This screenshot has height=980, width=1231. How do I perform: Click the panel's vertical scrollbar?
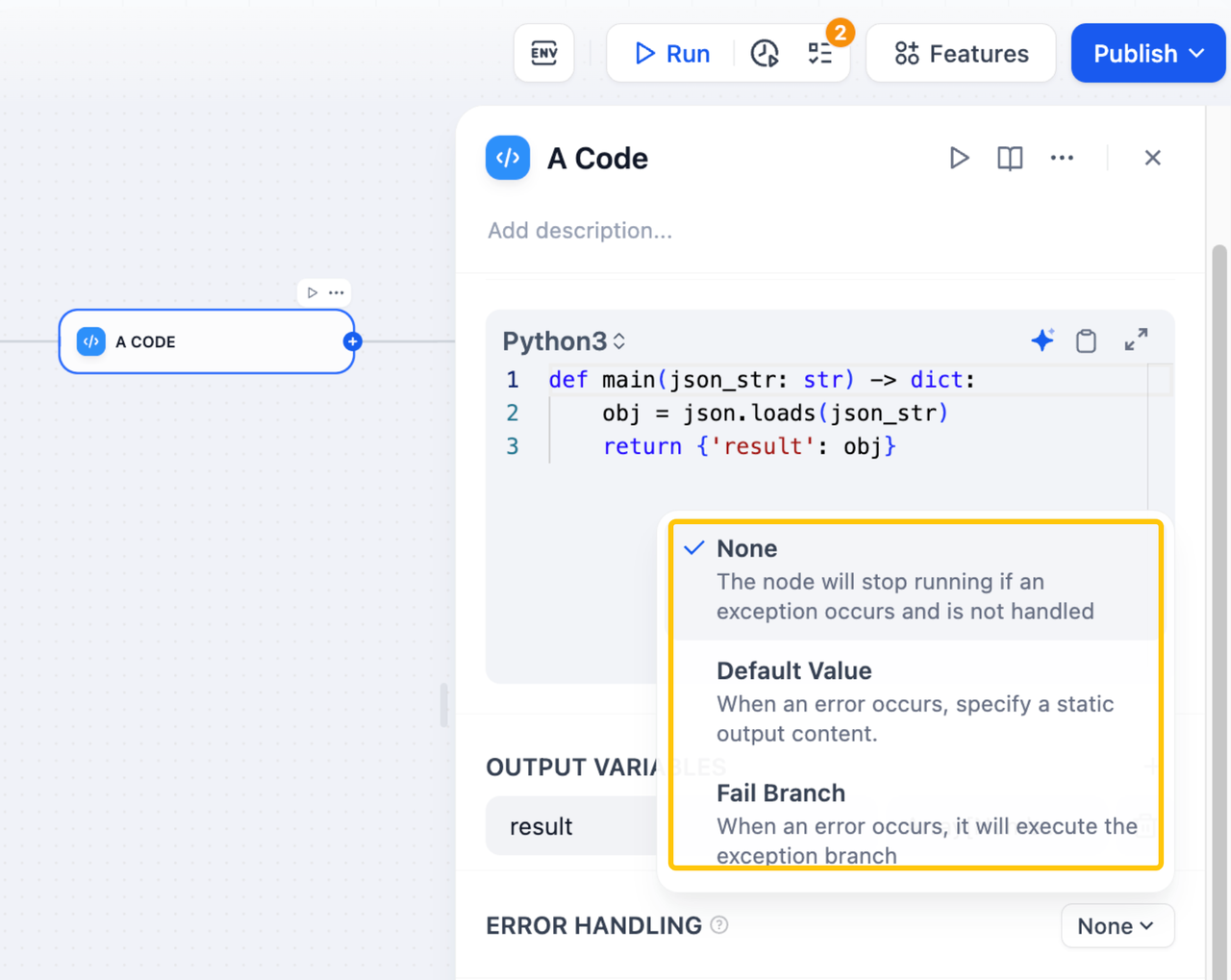click(x=1219, y=612)
